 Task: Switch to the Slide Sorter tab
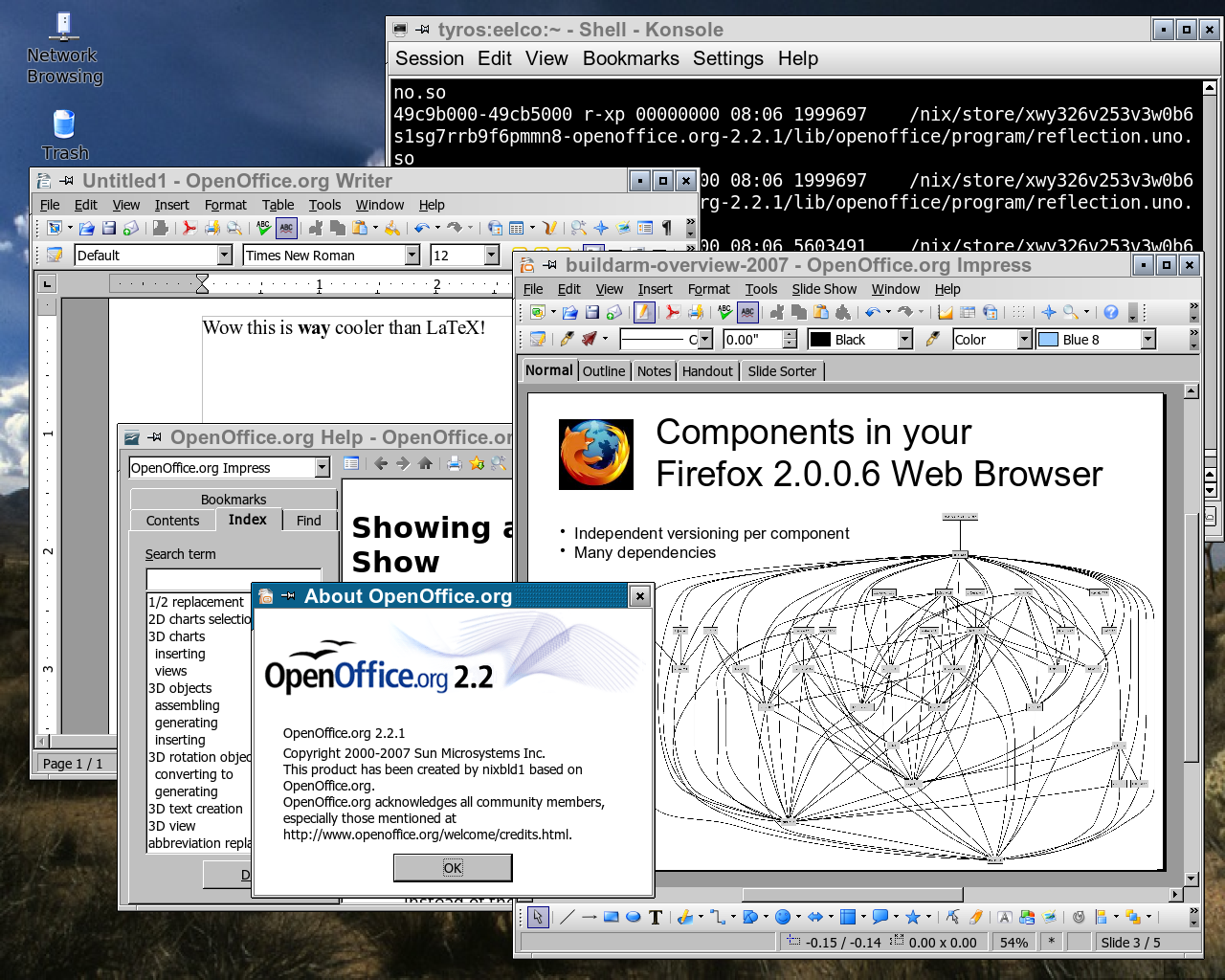click(x=781, y=371)
